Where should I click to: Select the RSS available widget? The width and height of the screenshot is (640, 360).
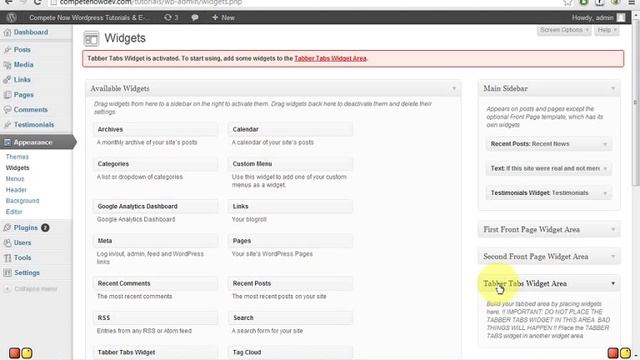pos(156,318)
